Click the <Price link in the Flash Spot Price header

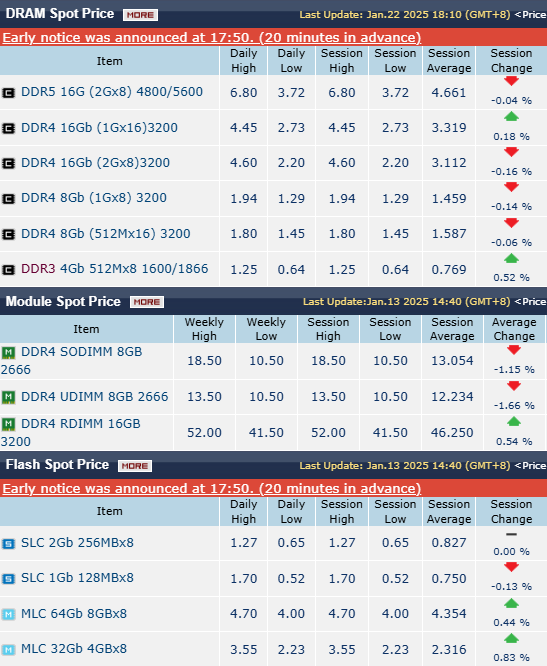click(530, 466)
